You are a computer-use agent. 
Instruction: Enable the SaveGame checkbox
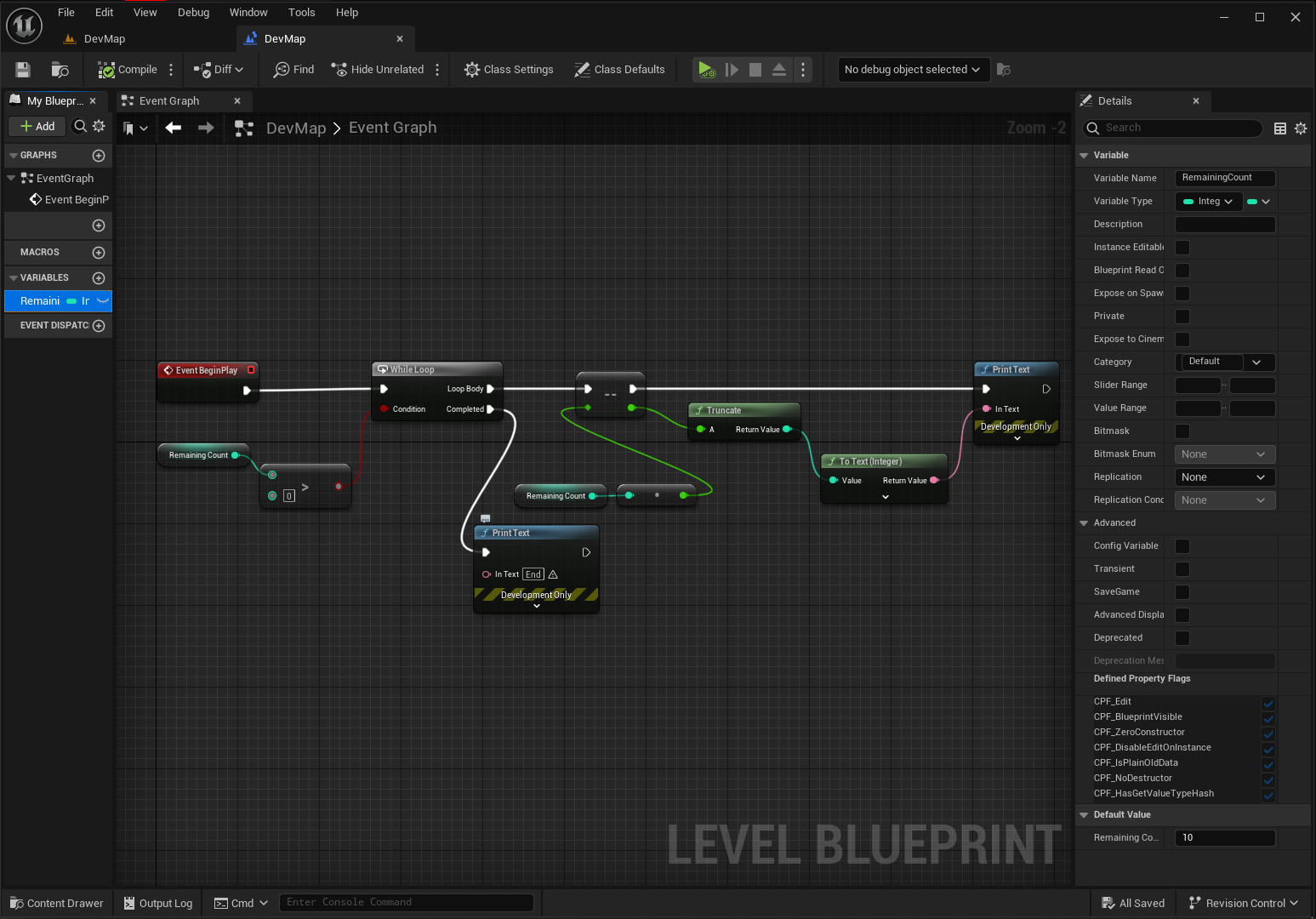[1182, 592]
